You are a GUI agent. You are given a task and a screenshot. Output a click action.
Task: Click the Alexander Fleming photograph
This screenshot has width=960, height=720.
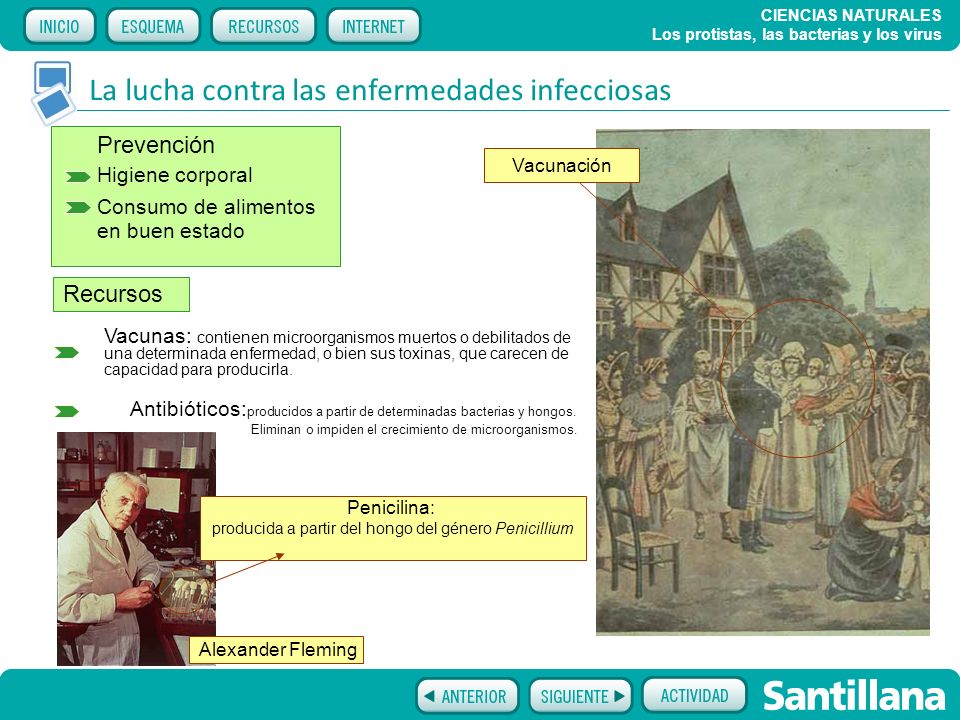[136, 549]
